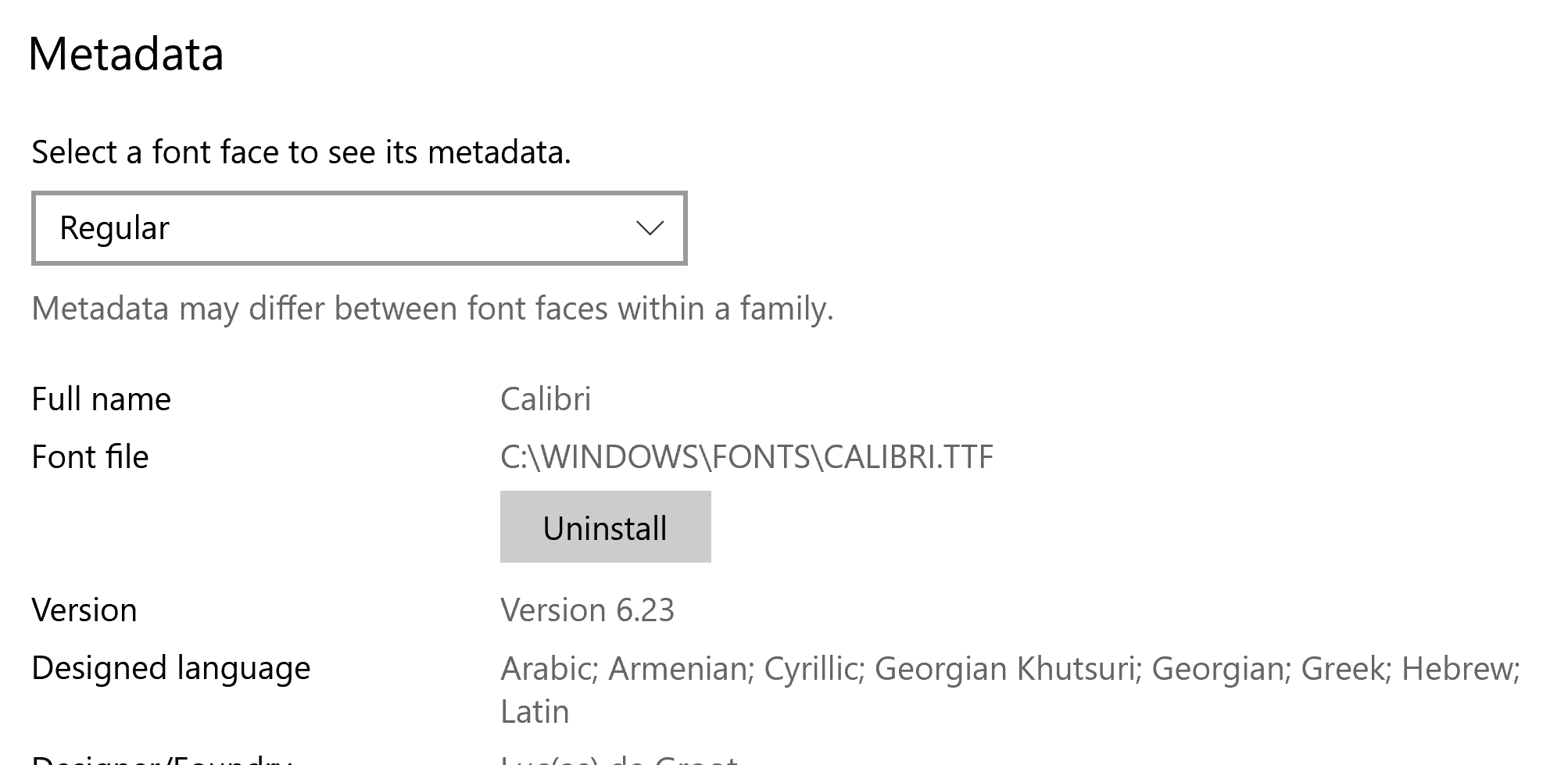Click the Designed language label
Image resolution: width=1568 pixels, height=765 pixels.
pos(172,668)
